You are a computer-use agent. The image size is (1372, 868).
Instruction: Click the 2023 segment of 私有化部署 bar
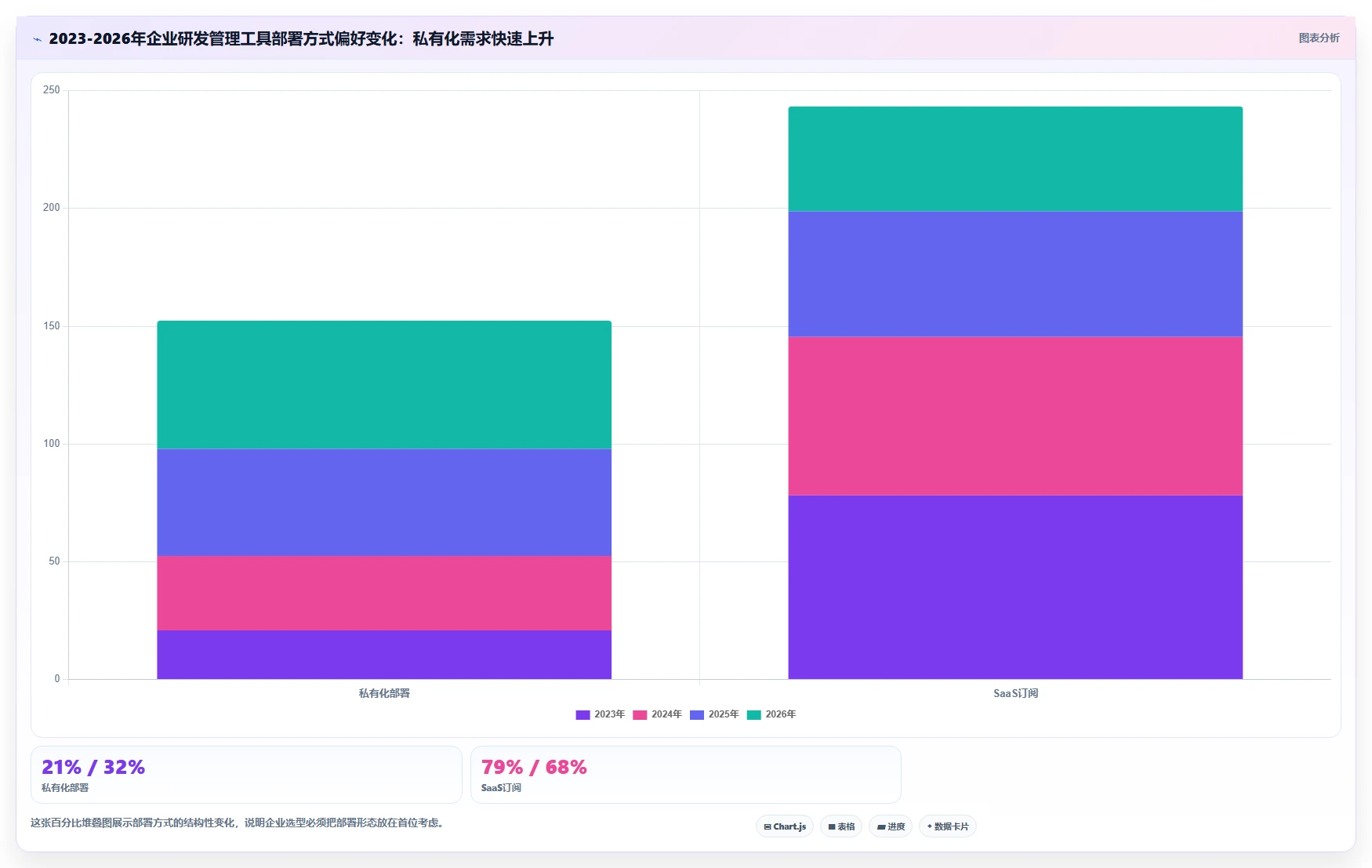[x=384, y=655]
